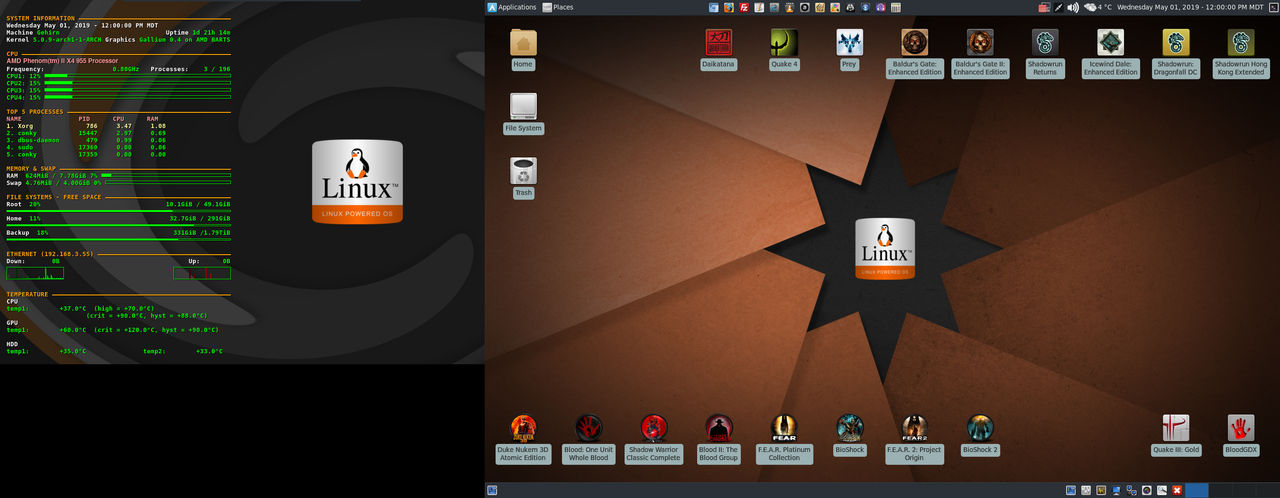Launch Daikatana from the desktop

click(720, 50)
